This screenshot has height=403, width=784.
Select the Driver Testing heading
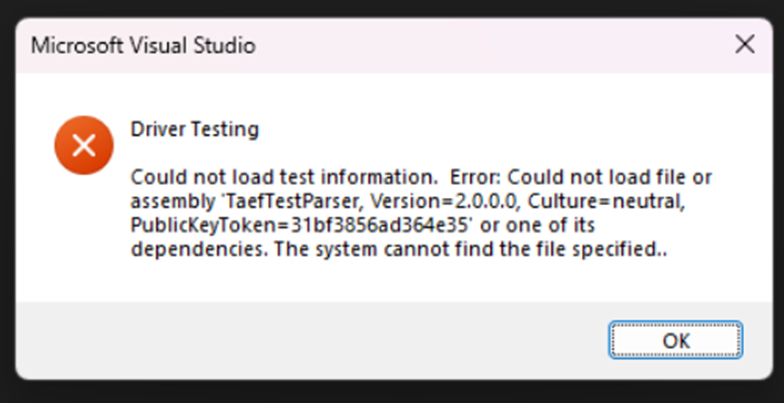point(195,129)
